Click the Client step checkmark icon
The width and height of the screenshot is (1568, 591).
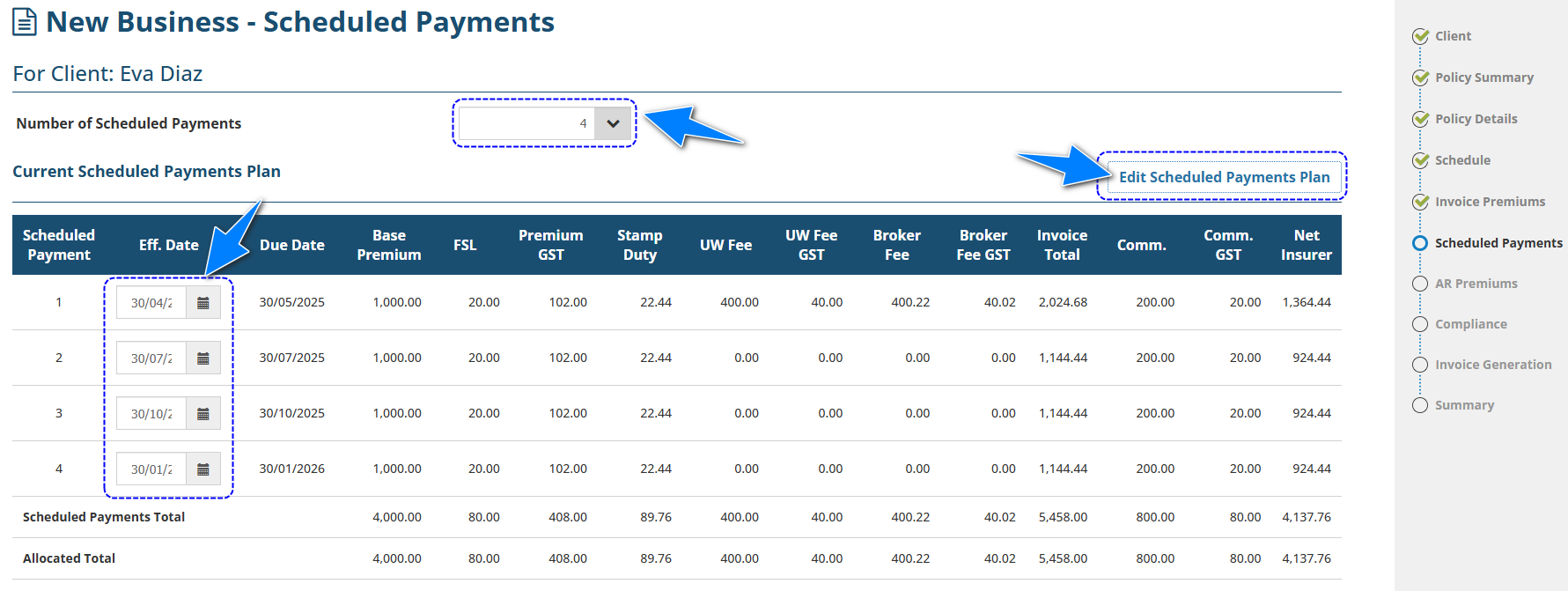(1420, 36)
